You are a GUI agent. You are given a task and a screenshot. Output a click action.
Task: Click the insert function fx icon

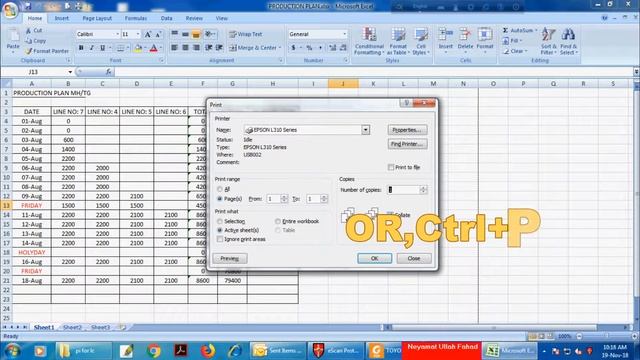(x=108, y=72)
